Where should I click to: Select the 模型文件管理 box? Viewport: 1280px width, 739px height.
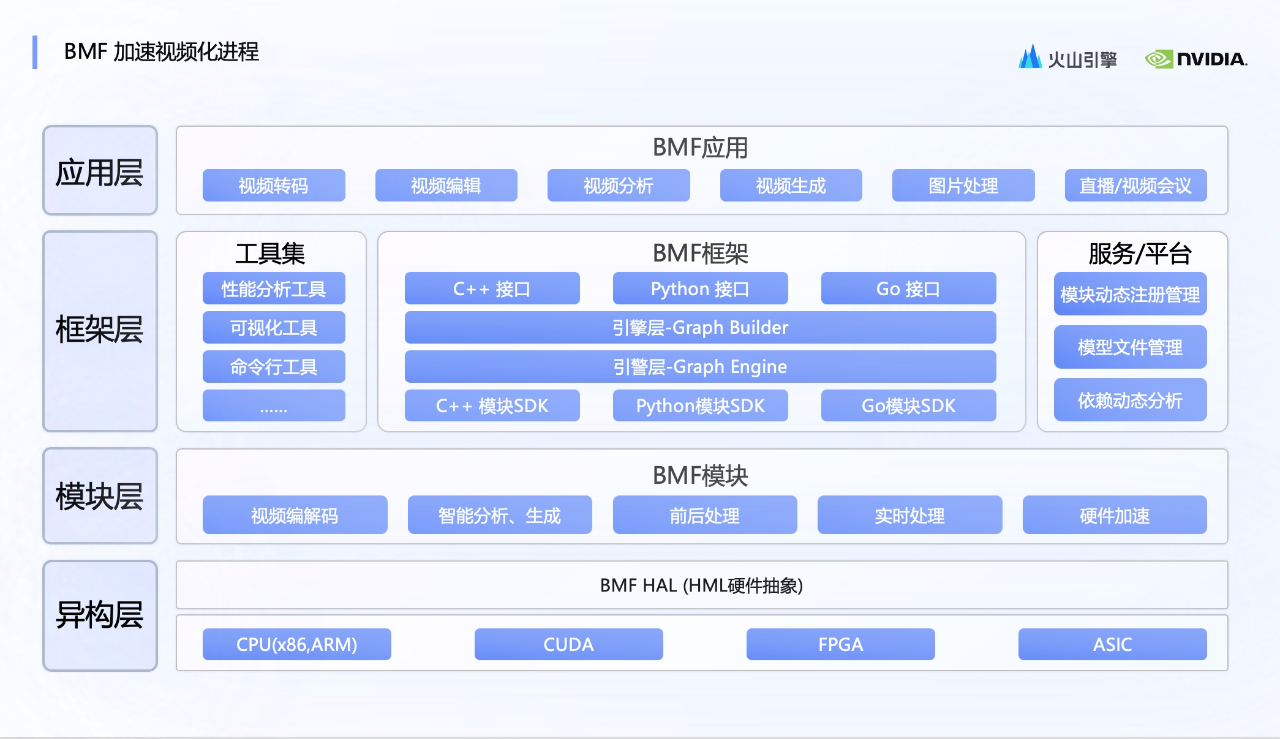click(1130, 347)
